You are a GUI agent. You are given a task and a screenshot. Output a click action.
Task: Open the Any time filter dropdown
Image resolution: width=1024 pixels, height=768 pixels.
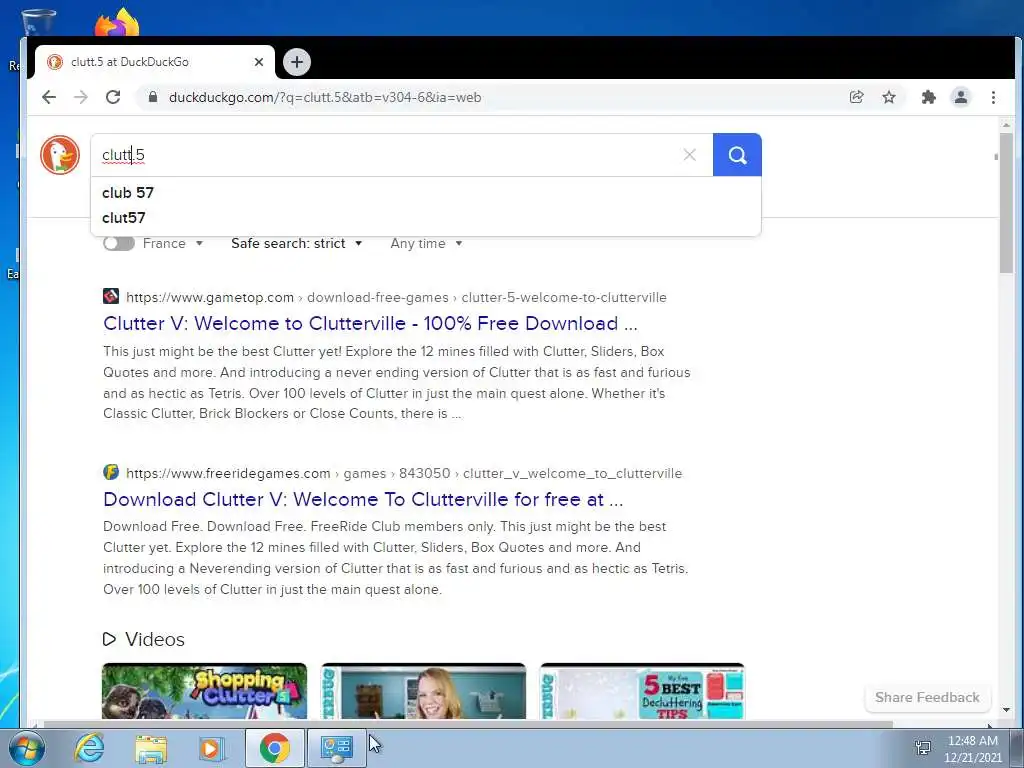pyautogui.click(x=426, y=244)
